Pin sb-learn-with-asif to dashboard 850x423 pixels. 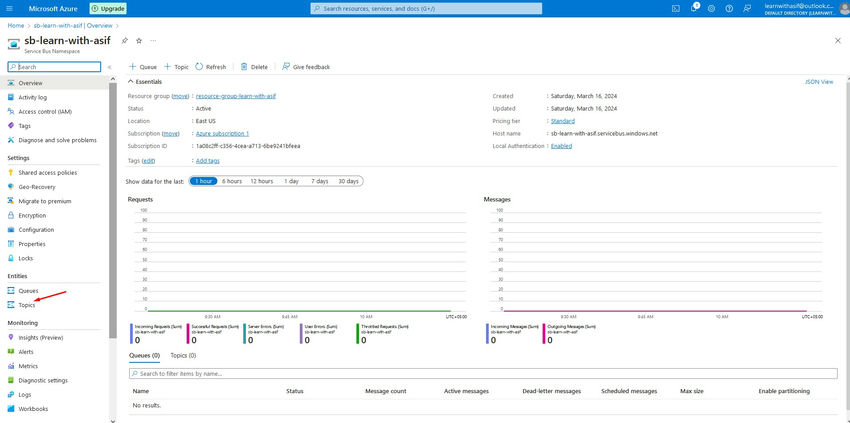point(124,41)
